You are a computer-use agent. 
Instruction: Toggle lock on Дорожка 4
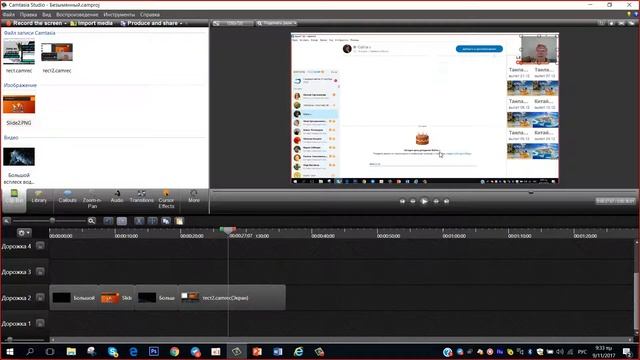pyautogui.click(x=40, y=246)
